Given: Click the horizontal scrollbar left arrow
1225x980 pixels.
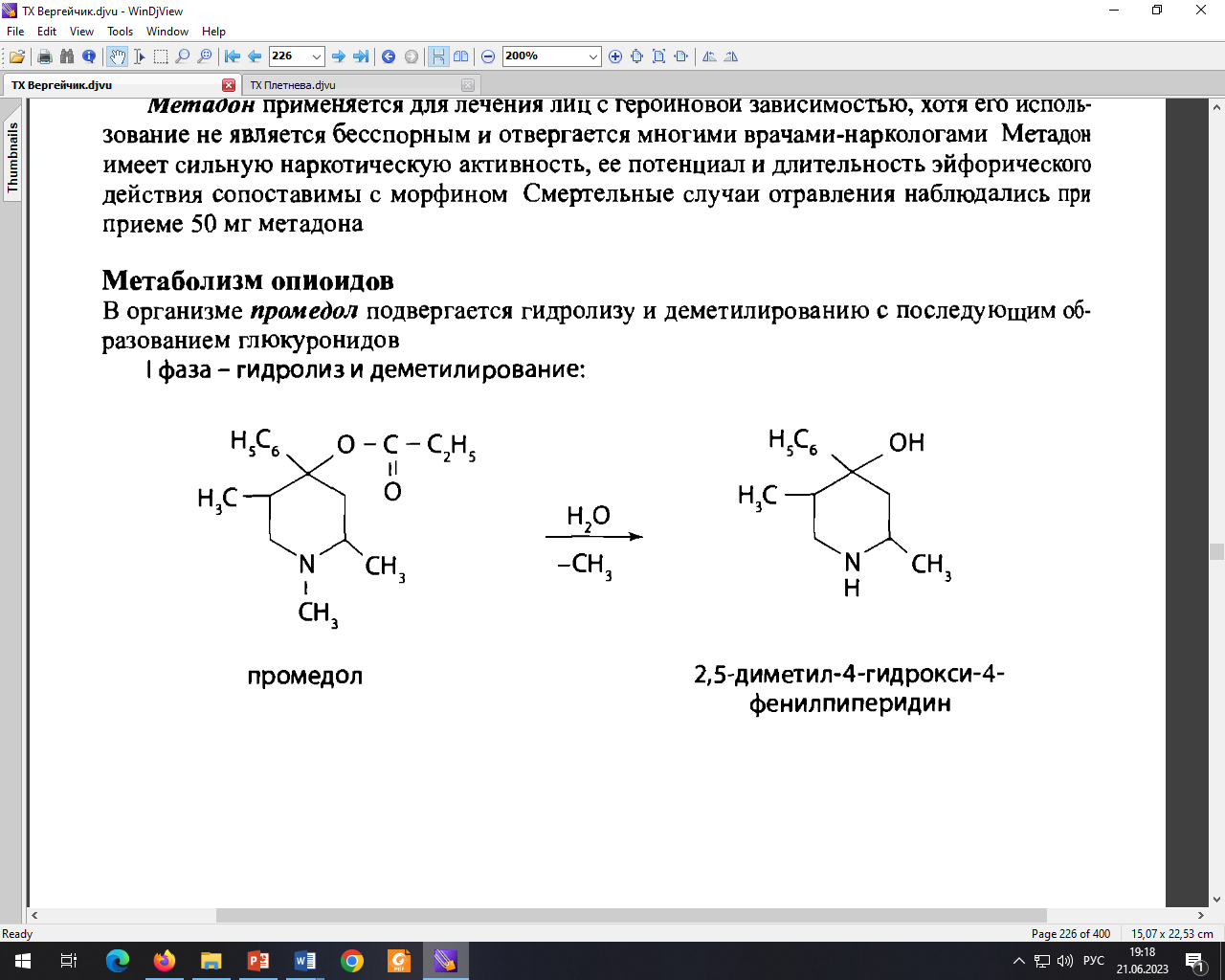Looking at the screenshot, I should [x=35, y=916].
